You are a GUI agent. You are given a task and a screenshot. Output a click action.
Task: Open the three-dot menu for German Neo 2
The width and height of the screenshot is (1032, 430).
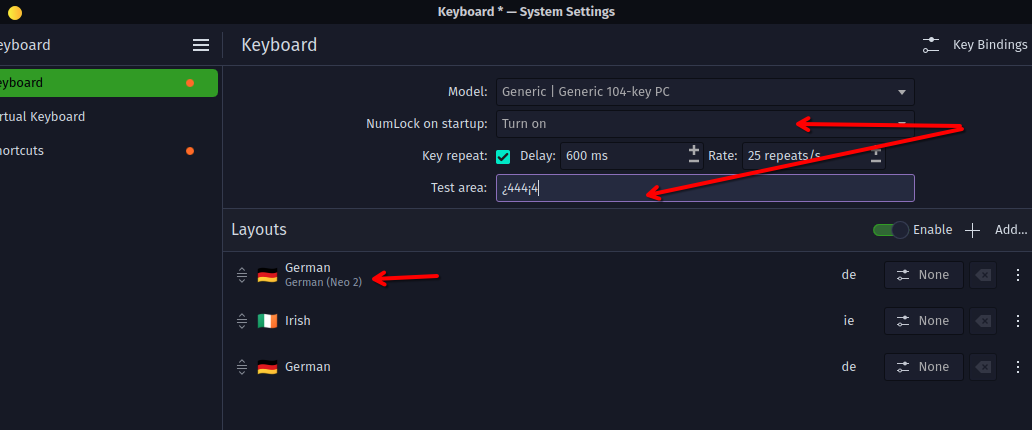(x=1018, y=275)
